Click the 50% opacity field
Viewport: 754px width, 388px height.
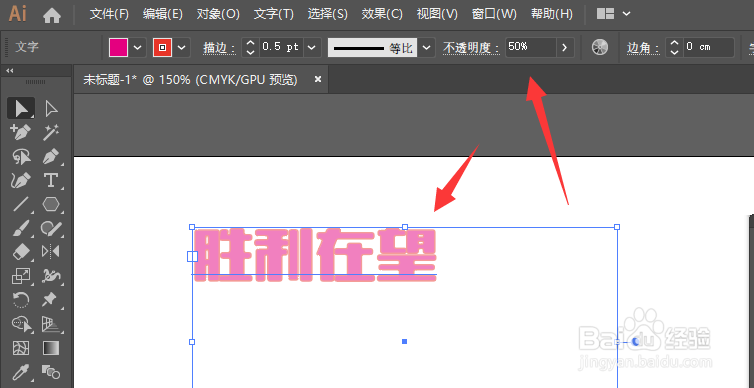point(531,47)
